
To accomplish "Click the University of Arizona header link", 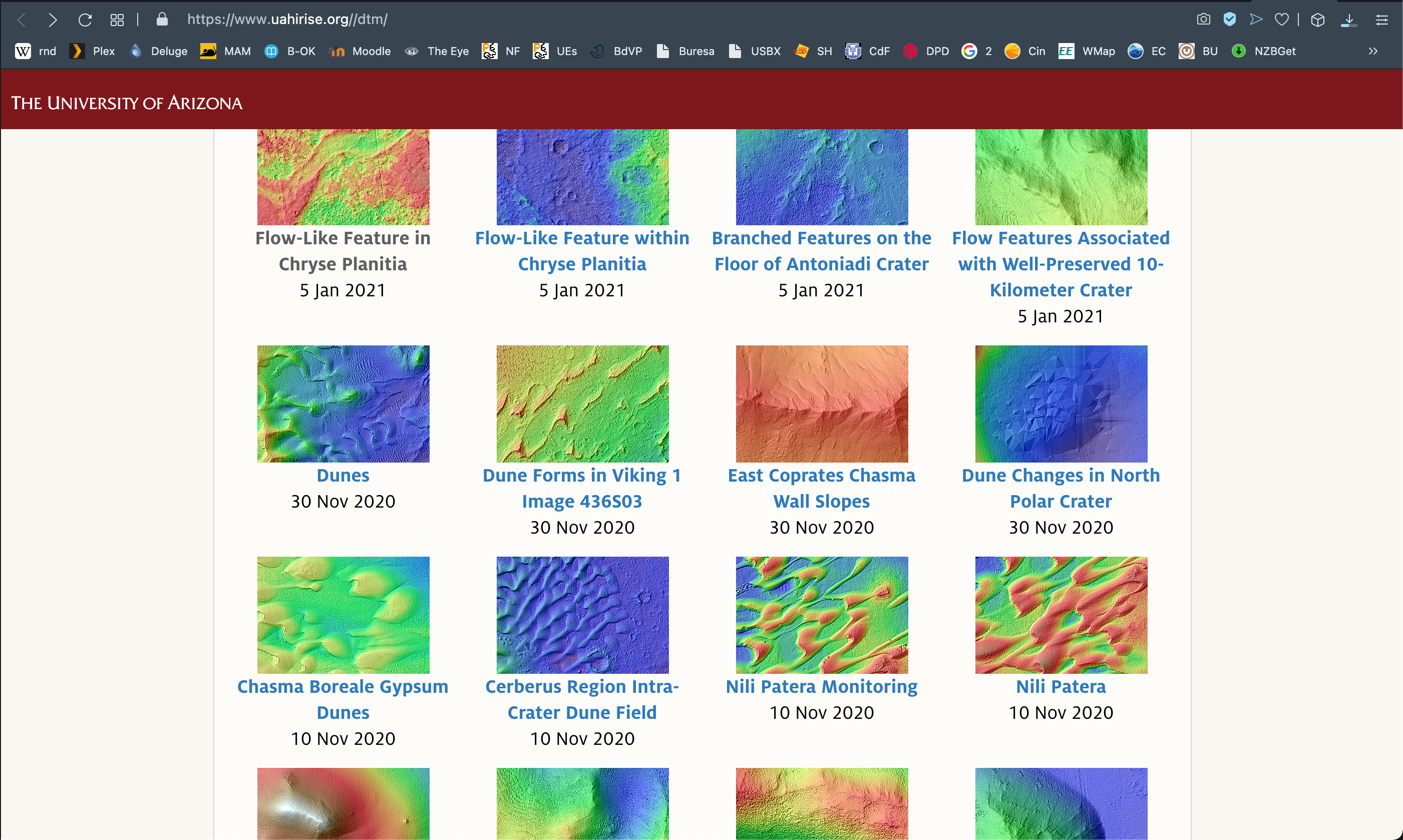I will (126, 103).
